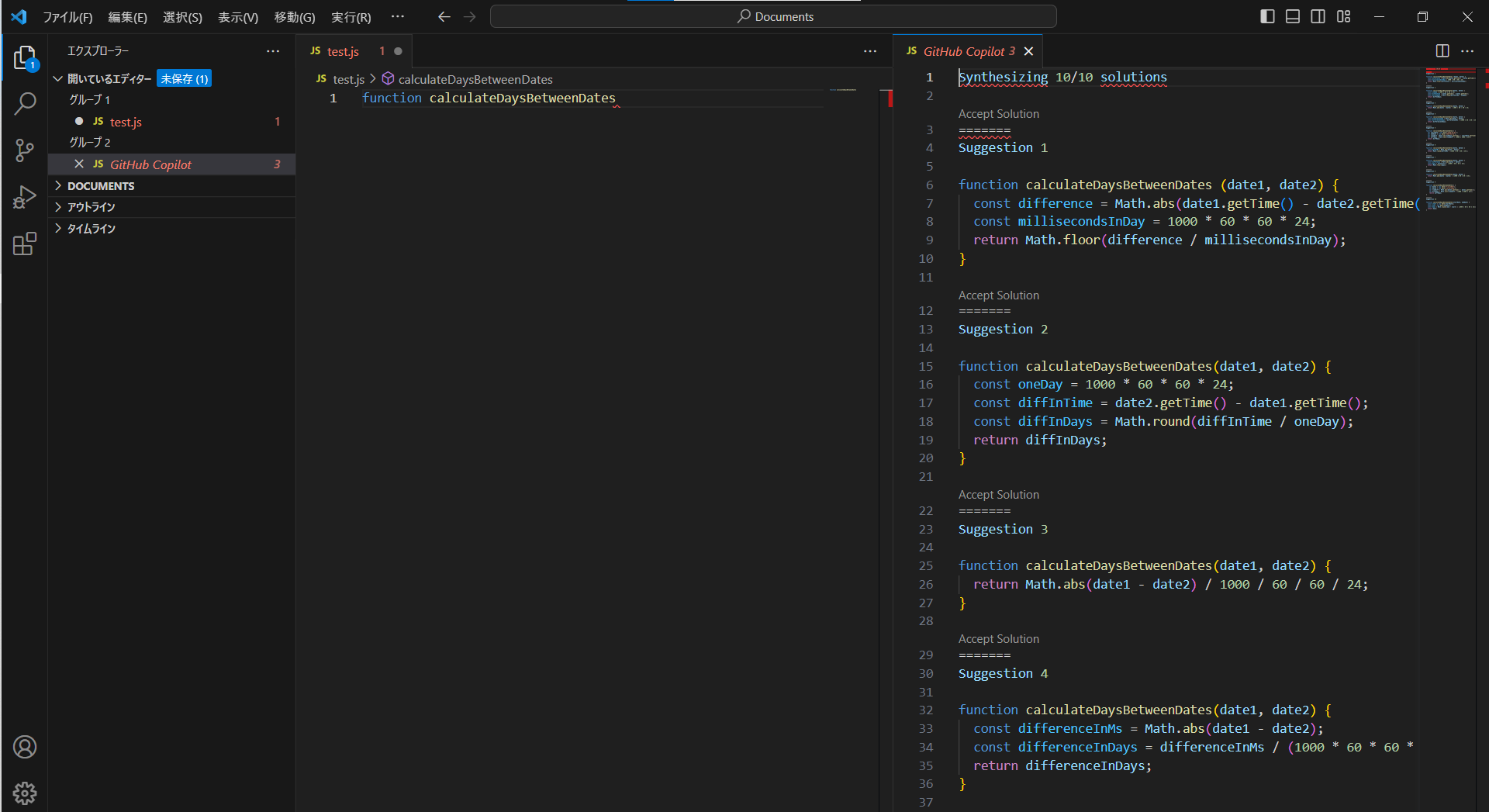This screenshot has width=1489, height=812.
Task: Open the 移動(G) menu
Action: (295, 16)
